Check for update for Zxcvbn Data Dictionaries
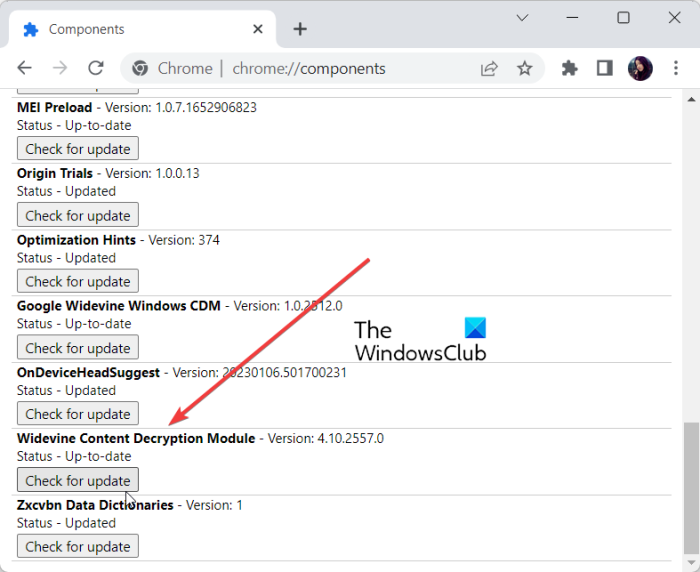 pyautogui.click(x=78, y=547)
